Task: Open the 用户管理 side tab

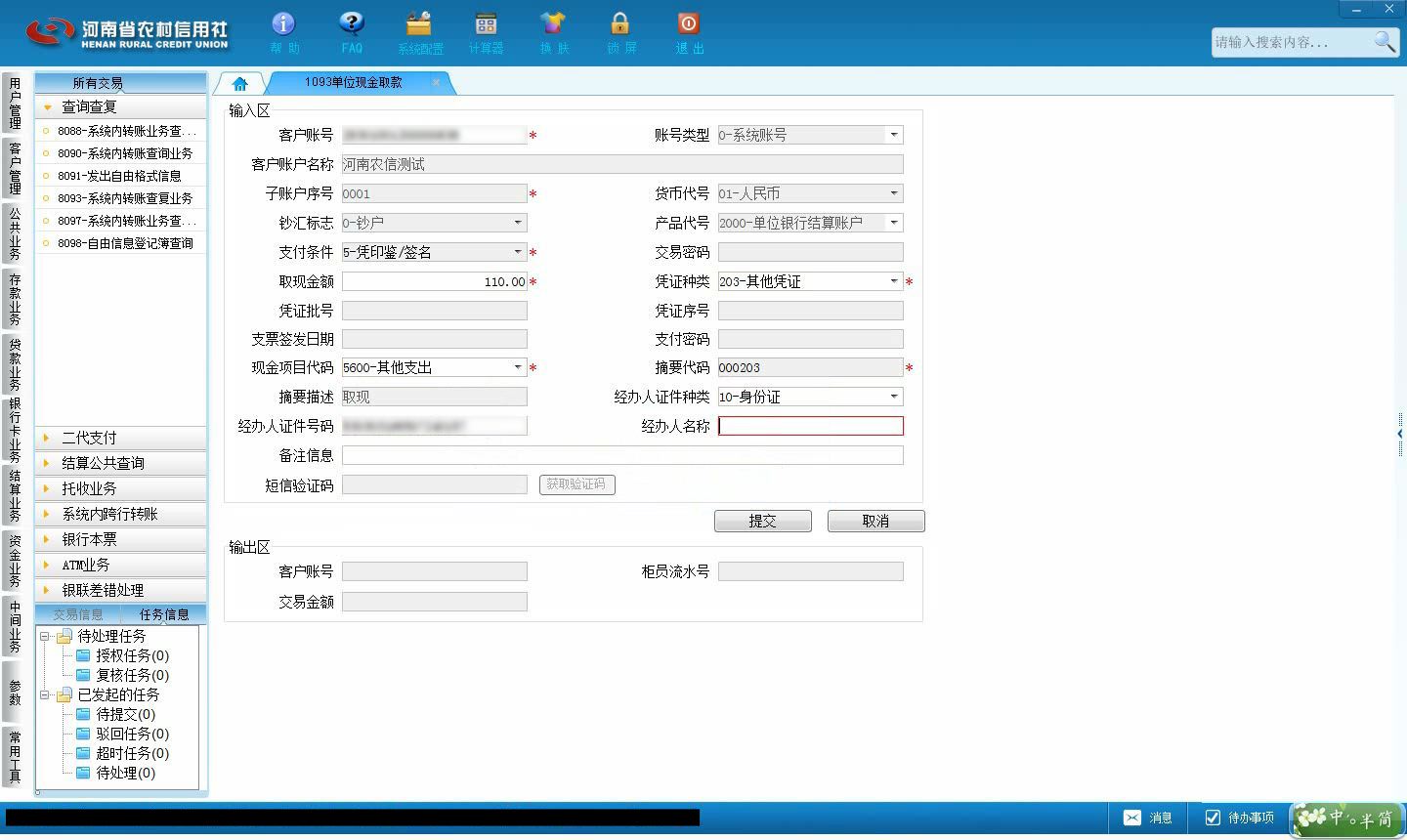Action: (15, 104)
